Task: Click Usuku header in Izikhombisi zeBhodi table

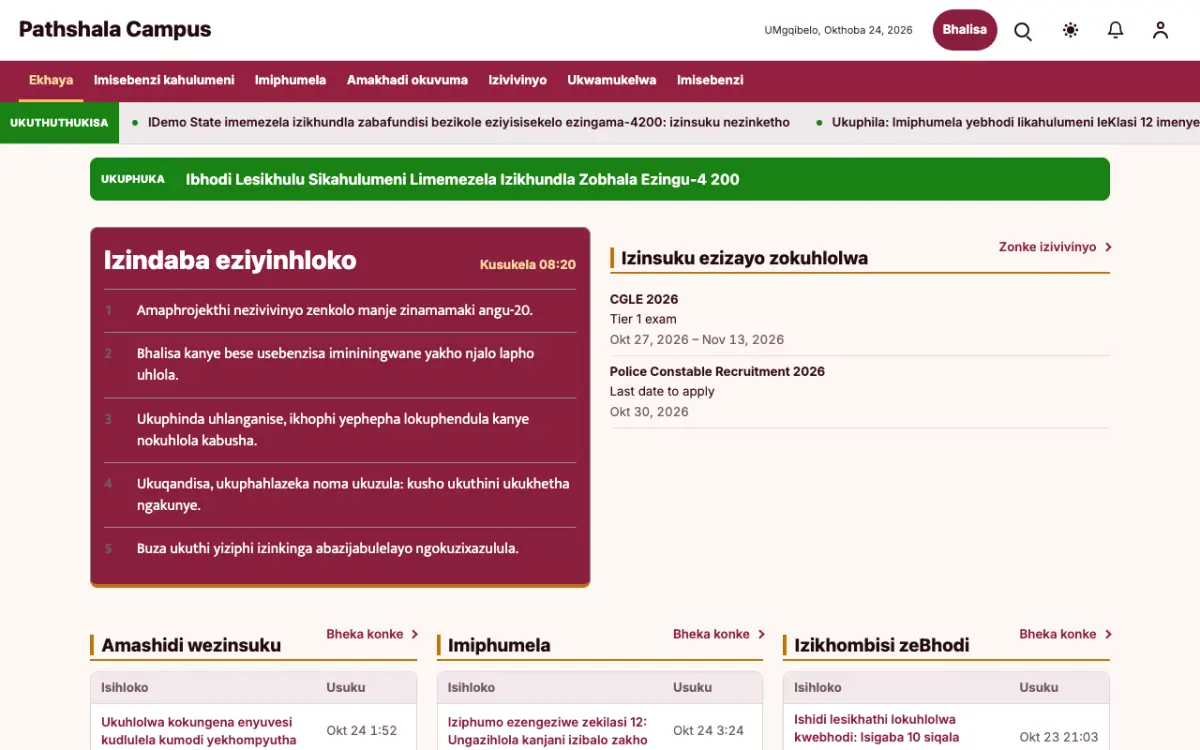Action: (x=1039, y=687)
